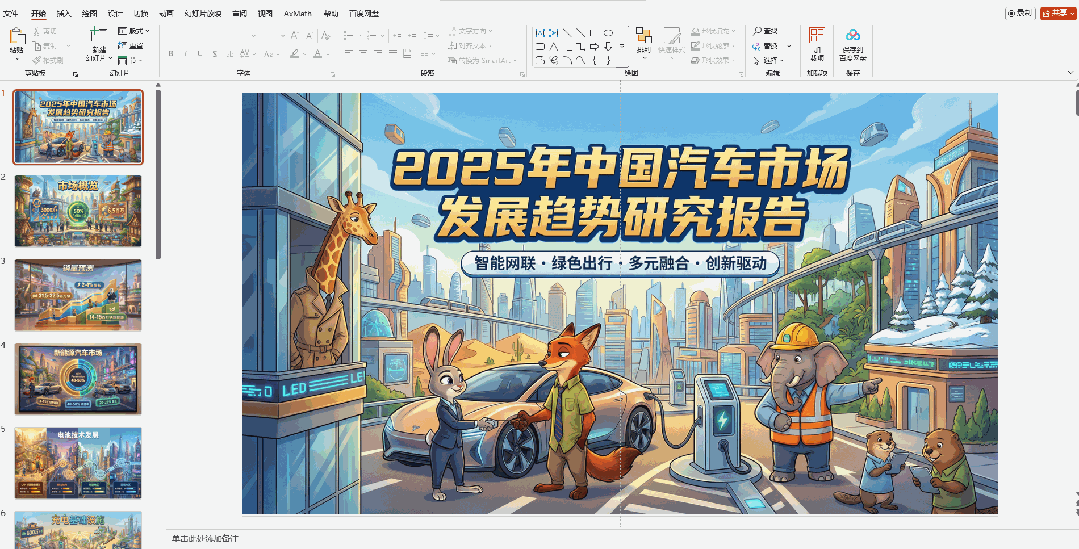Open the Text Highlight Color picker
The height and width of the screenshot is (549, 1079).
(x=297, y=54)
